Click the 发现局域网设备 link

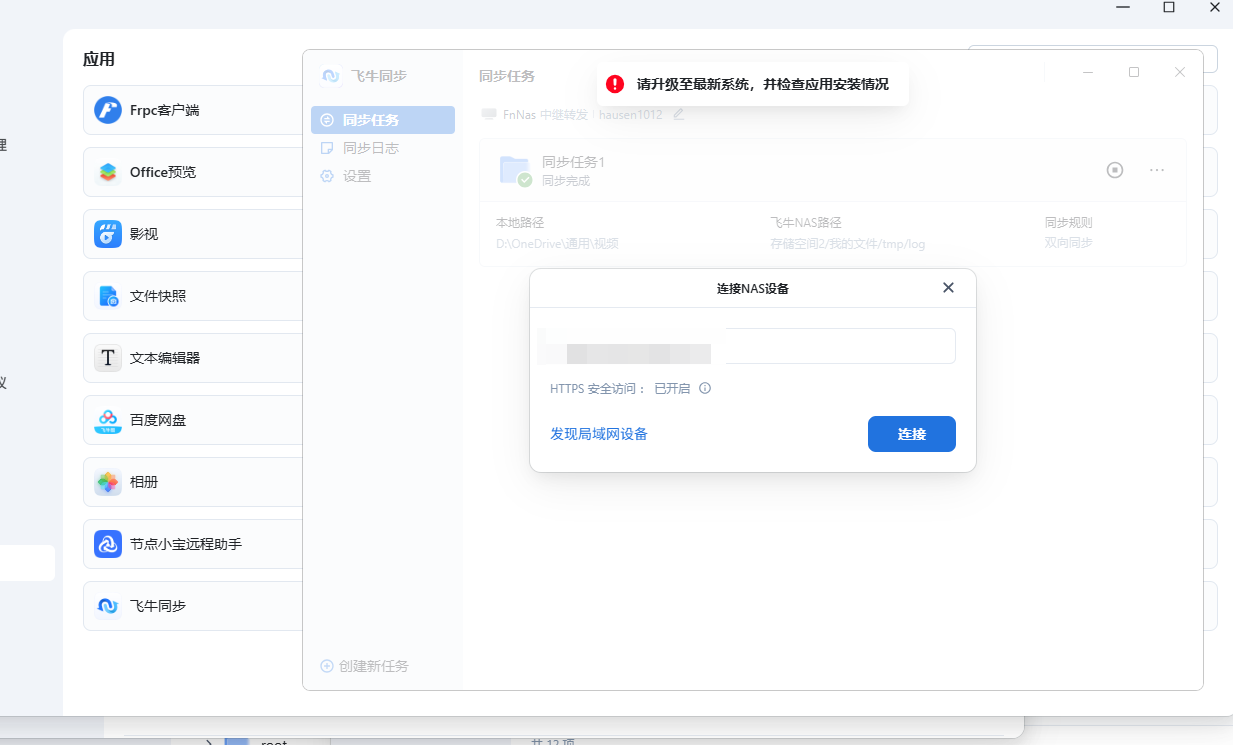click(599, 434)
